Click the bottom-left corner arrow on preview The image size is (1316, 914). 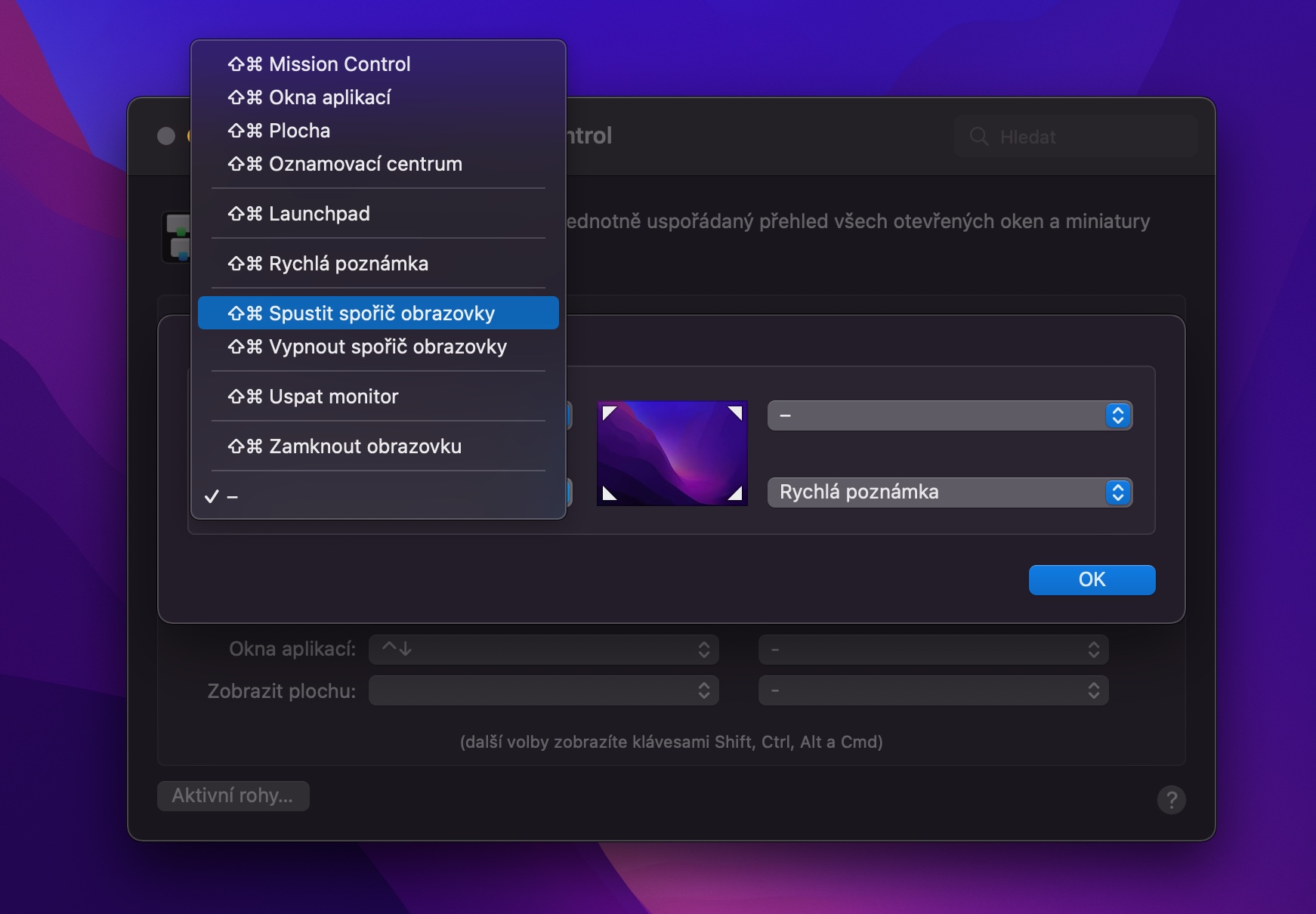609,494
